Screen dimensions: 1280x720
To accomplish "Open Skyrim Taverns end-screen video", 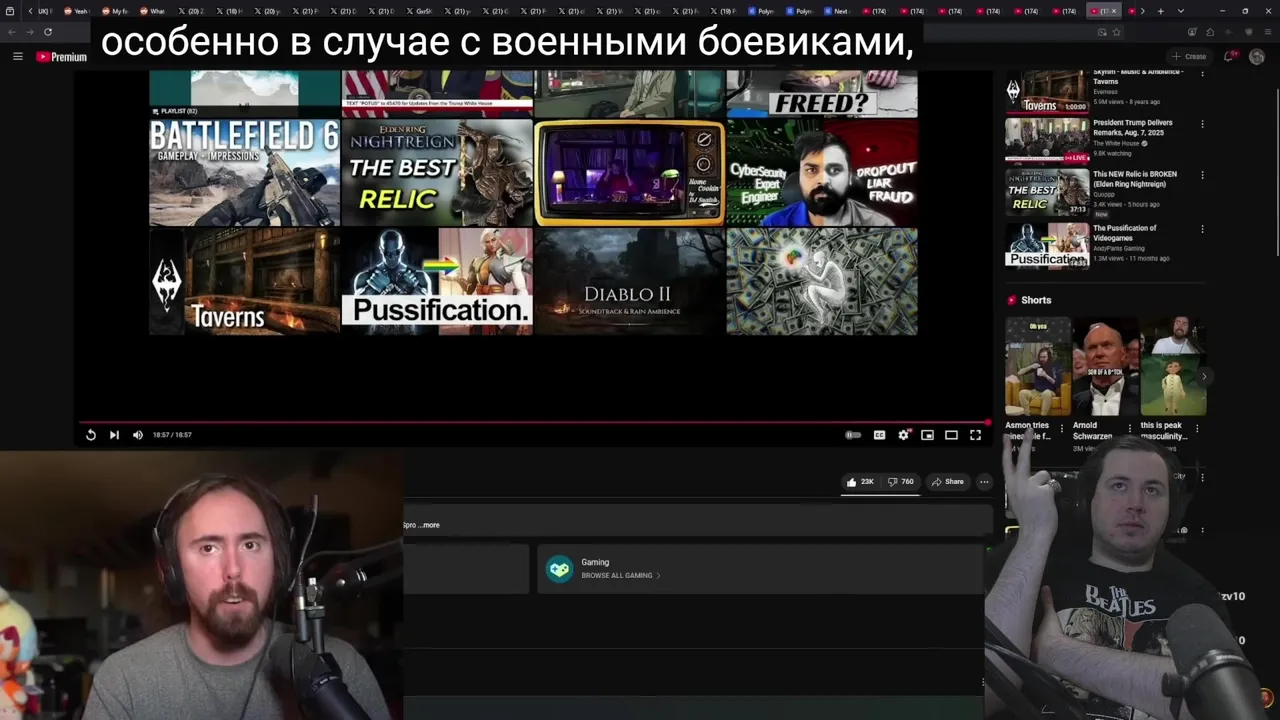I will click(245, 281).
